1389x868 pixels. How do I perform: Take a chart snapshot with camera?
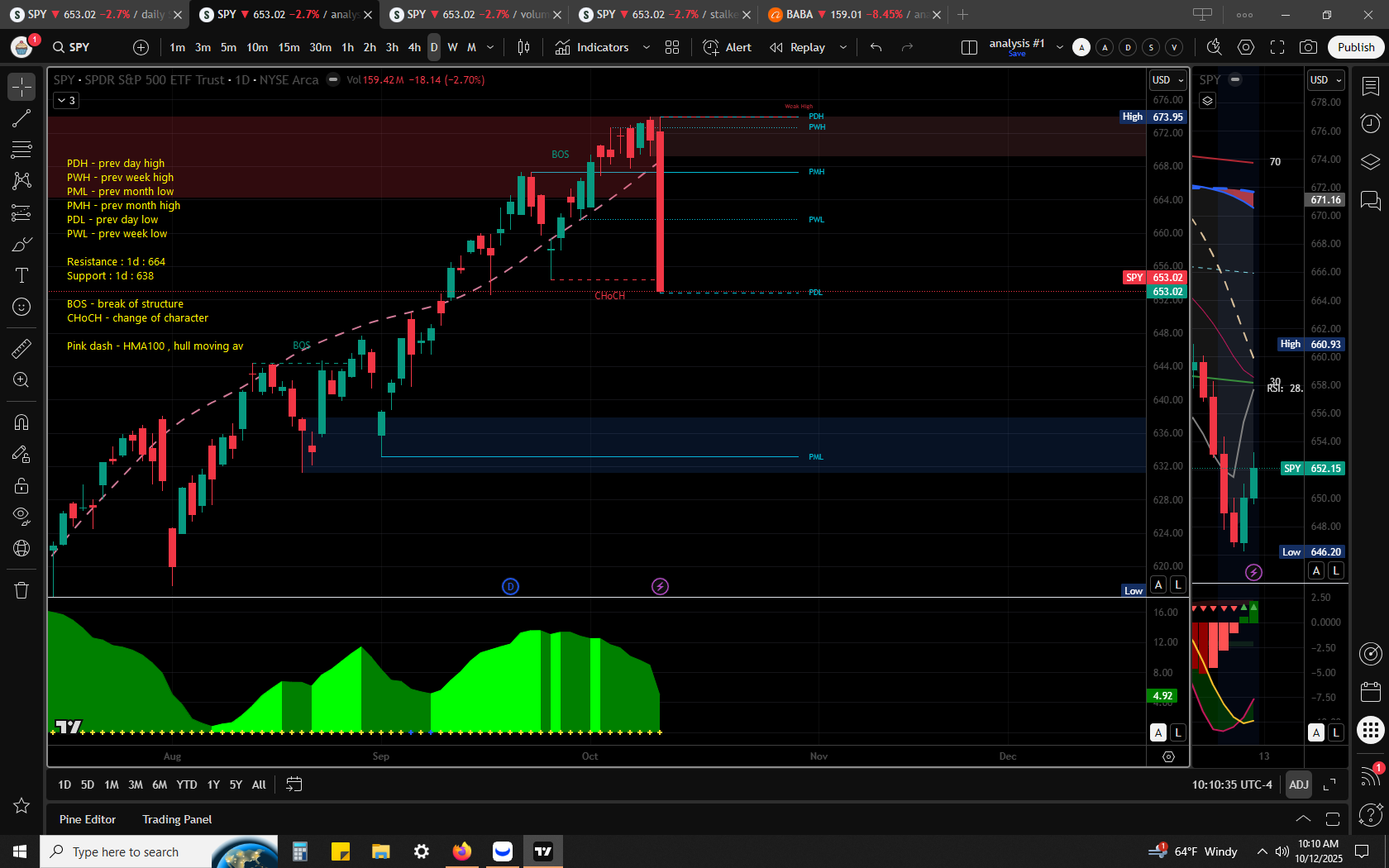click(x=1308, y=47)
